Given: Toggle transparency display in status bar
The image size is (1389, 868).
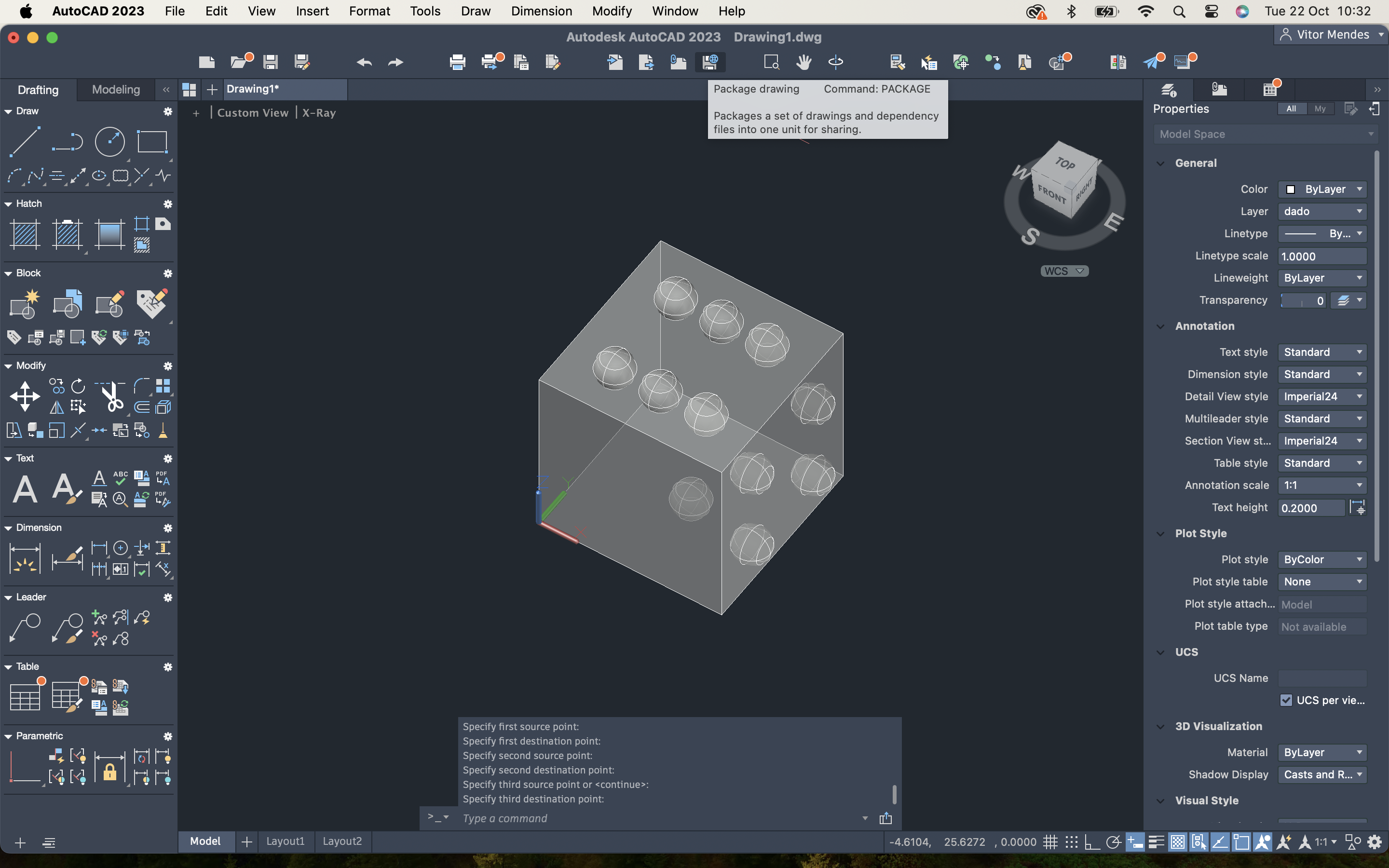Looking at the screenshot, I should pos(1177,842).
